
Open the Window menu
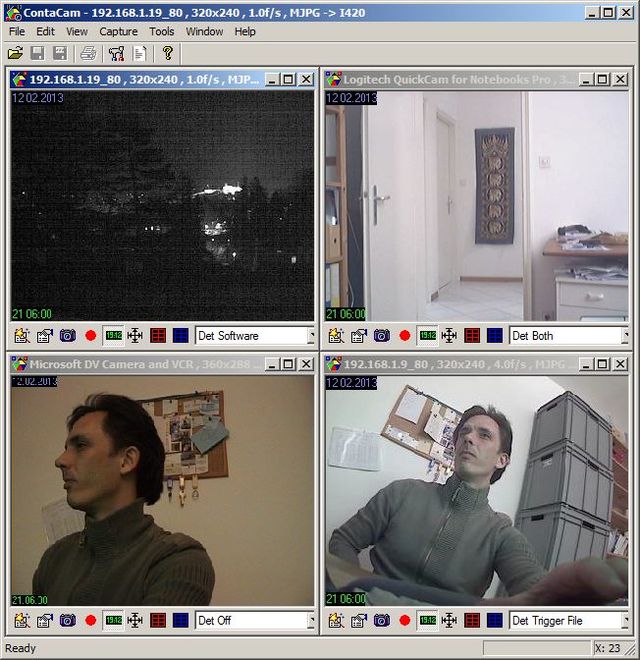[x=204, y=32]
